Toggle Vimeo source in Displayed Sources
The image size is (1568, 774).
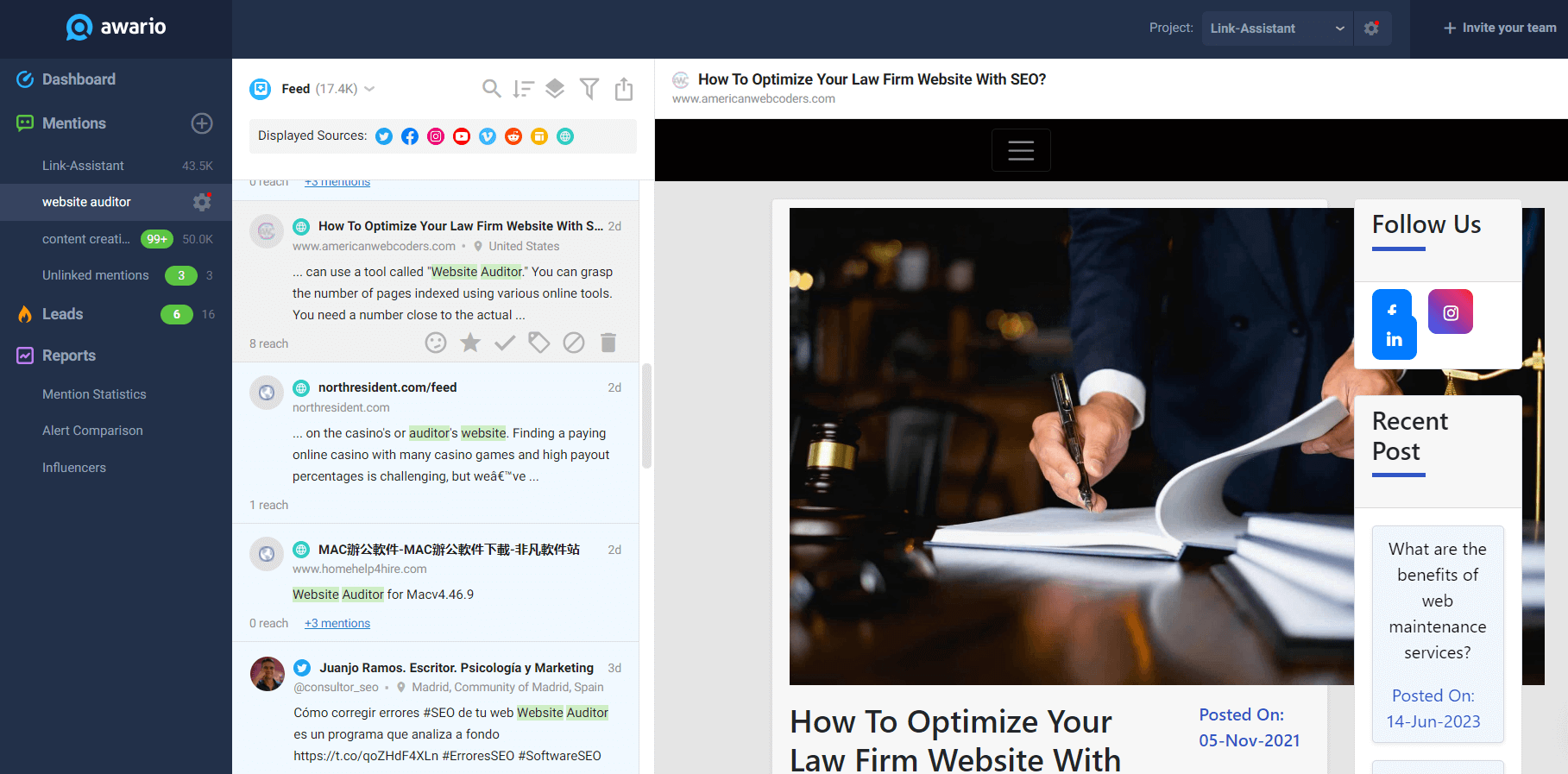click(x=488, y=136)
